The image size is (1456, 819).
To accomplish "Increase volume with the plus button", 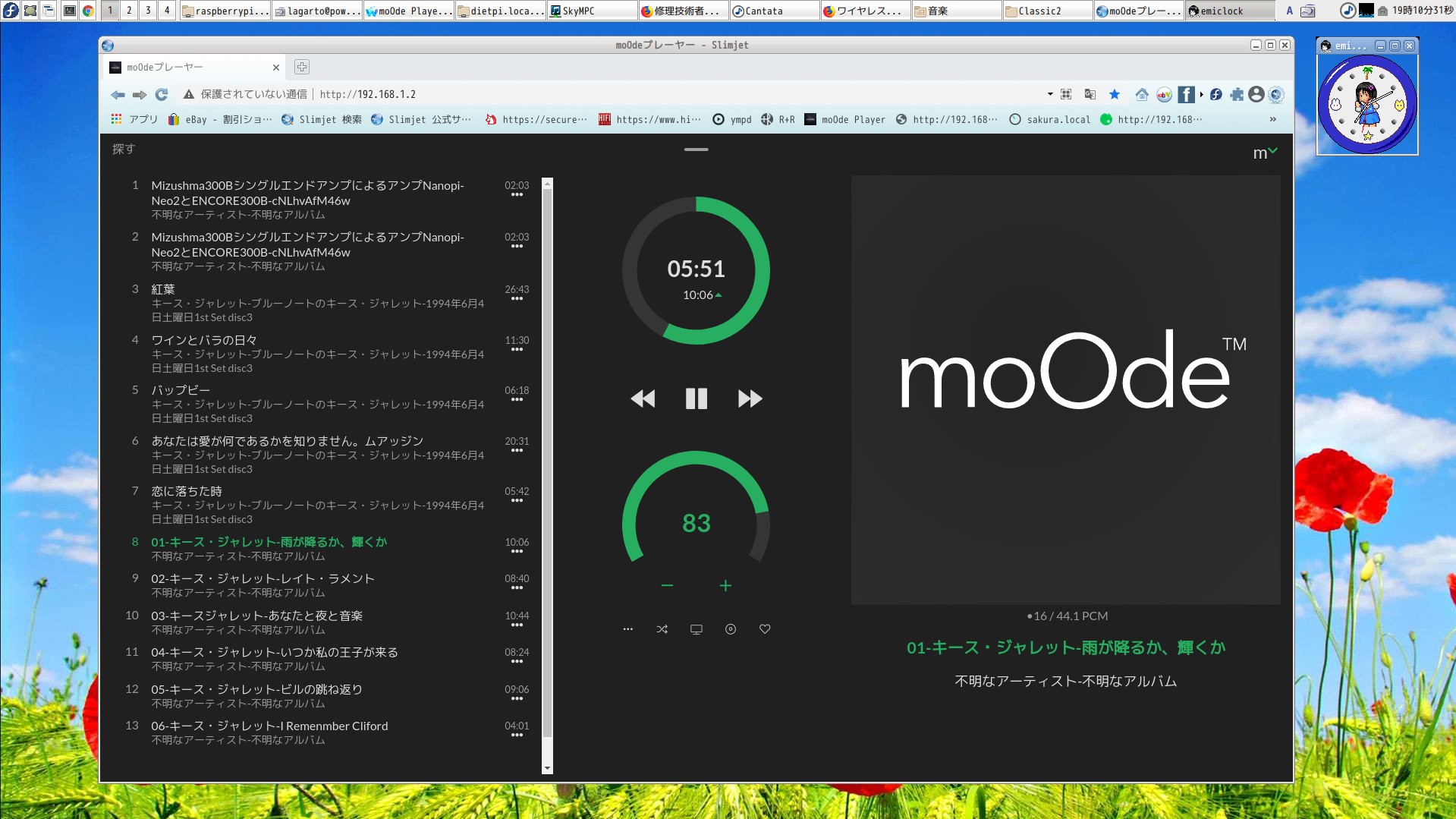I will pyautogui.click(x=725, y=585).
